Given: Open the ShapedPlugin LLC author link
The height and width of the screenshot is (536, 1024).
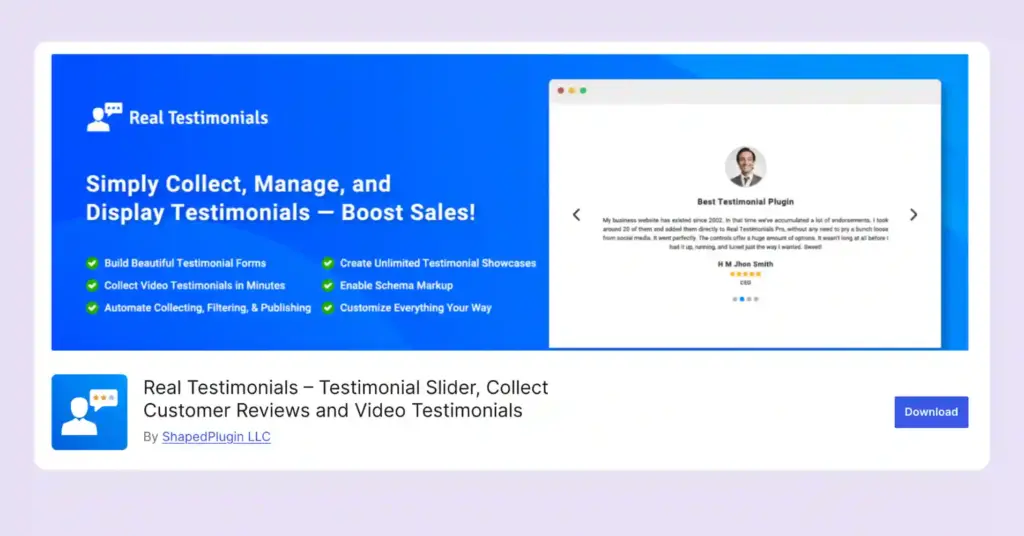Looking at the screenshot, I should (216, 437).
